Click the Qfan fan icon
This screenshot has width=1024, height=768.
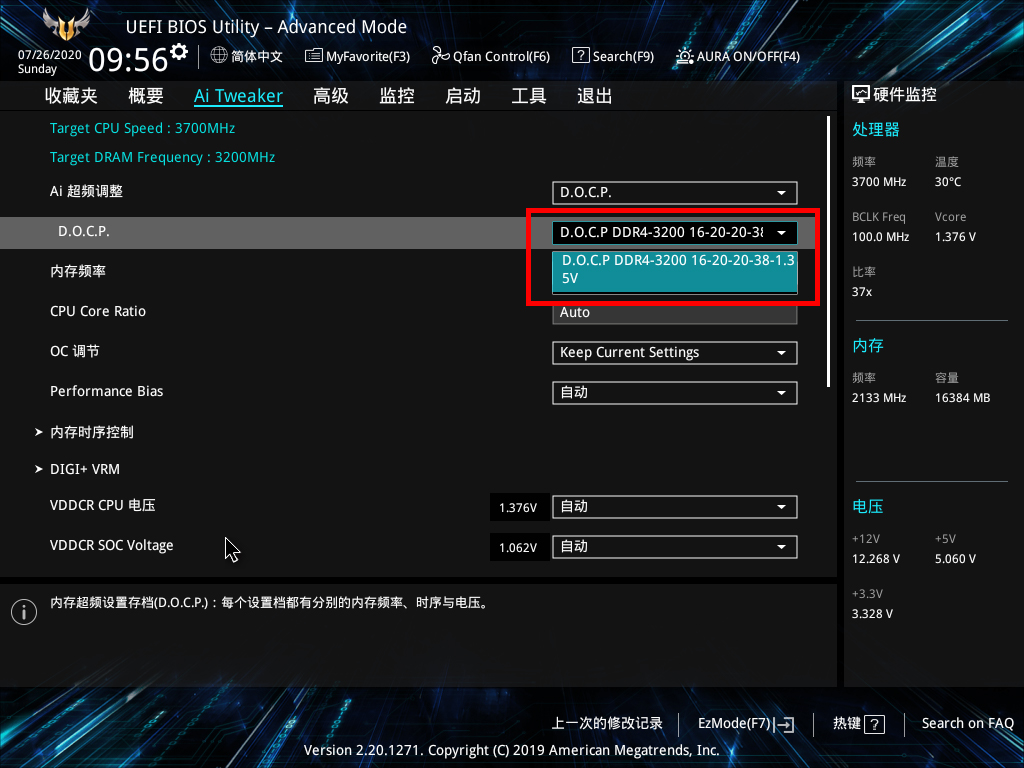tap(440, 56)
